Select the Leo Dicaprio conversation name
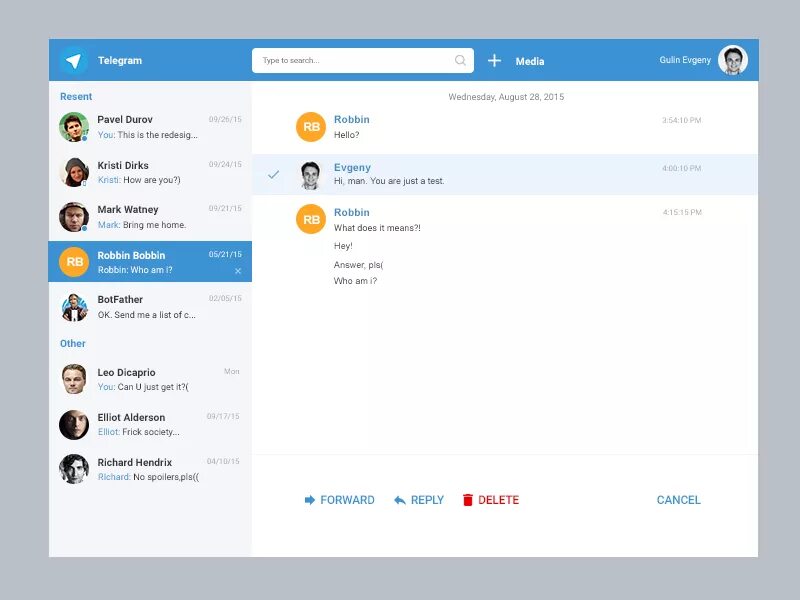 coord(127,372)
